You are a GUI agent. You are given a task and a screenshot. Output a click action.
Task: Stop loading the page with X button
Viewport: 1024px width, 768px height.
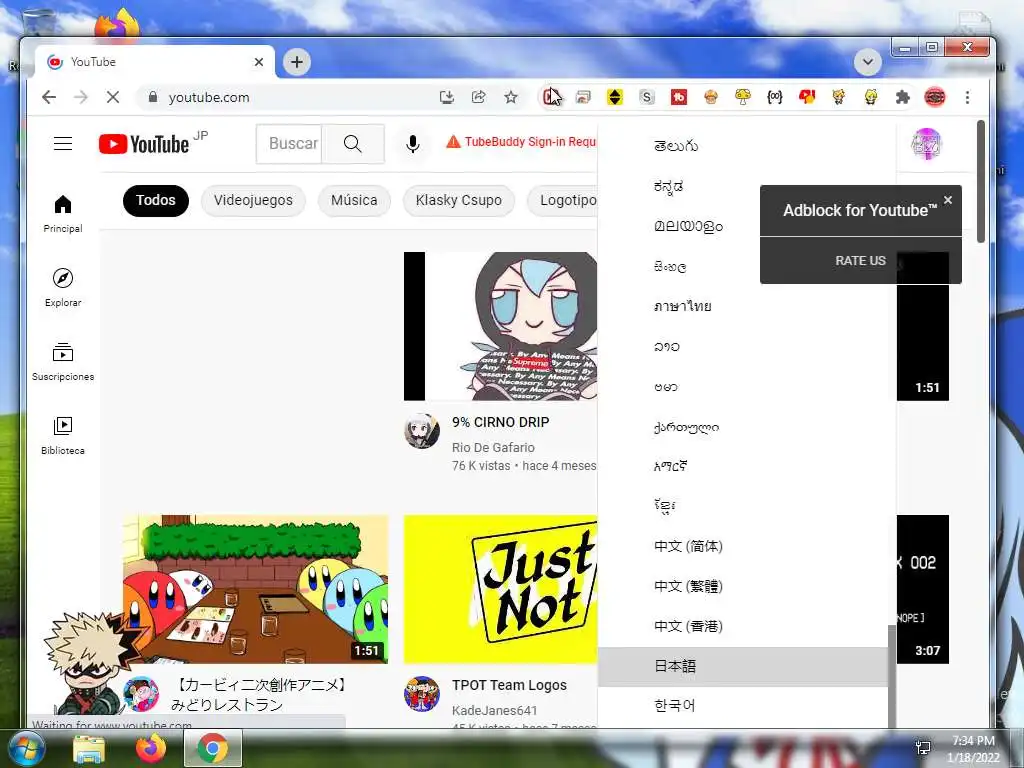click(113, 97)
